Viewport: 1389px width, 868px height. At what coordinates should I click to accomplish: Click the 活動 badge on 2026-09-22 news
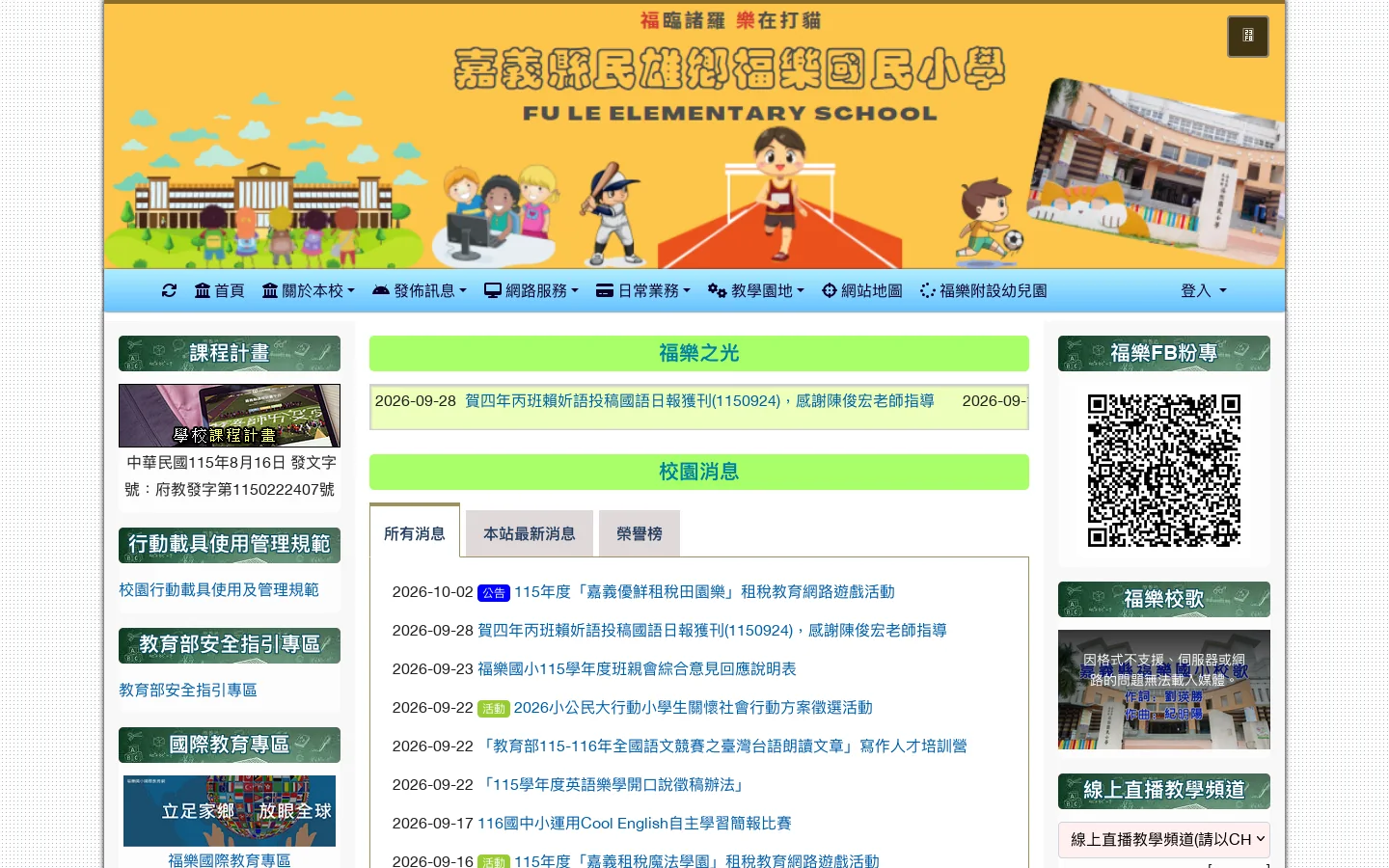494,708
